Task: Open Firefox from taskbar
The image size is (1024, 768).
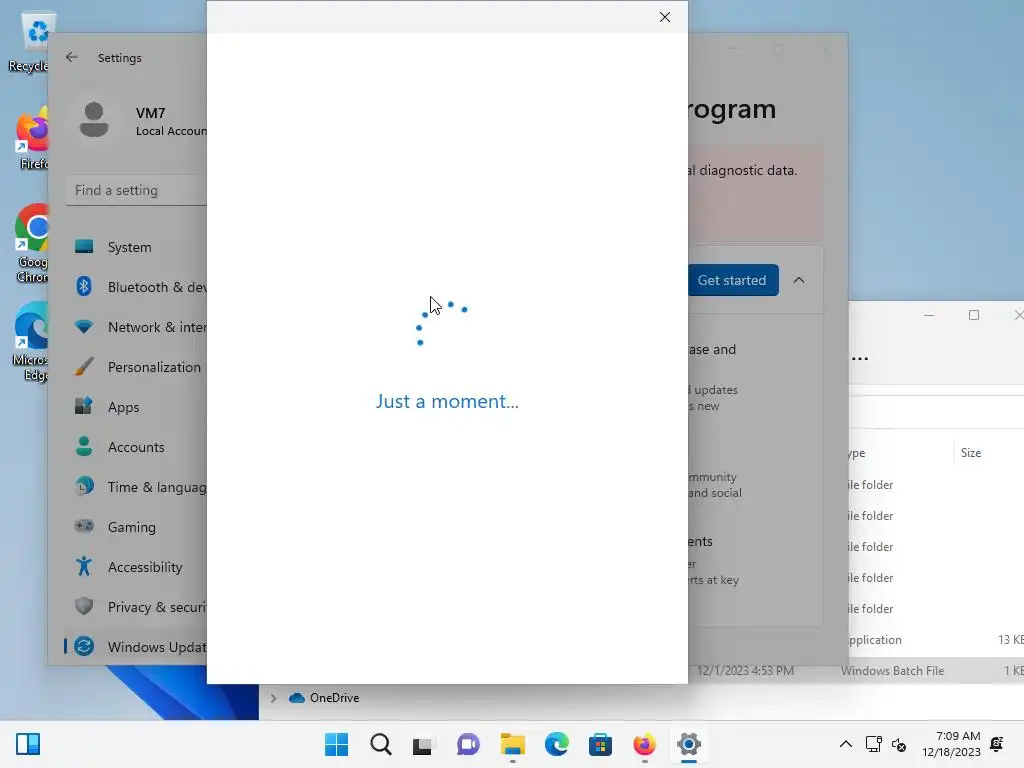Action: [x=645, y=744]
